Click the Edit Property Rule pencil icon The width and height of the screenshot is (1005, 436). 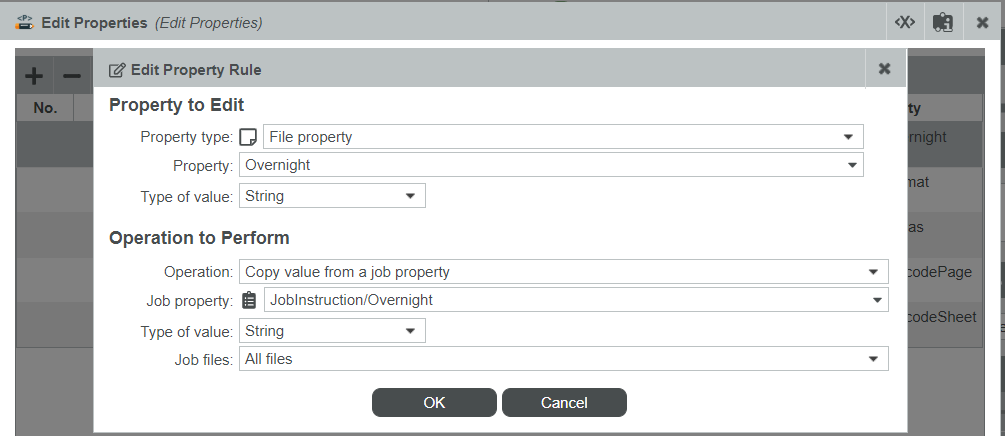[117, 70]
